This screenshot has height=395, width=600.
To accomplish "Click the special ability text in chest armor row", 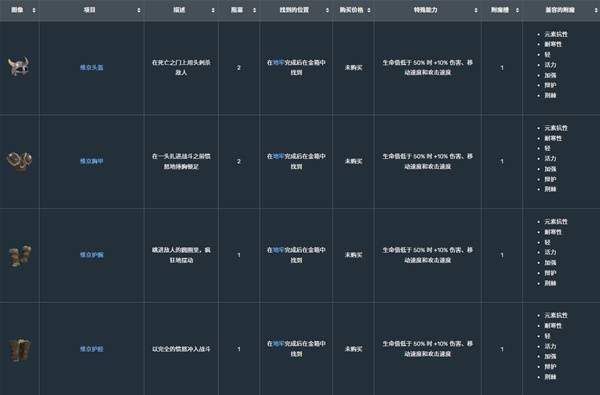I will click(427, 161).
